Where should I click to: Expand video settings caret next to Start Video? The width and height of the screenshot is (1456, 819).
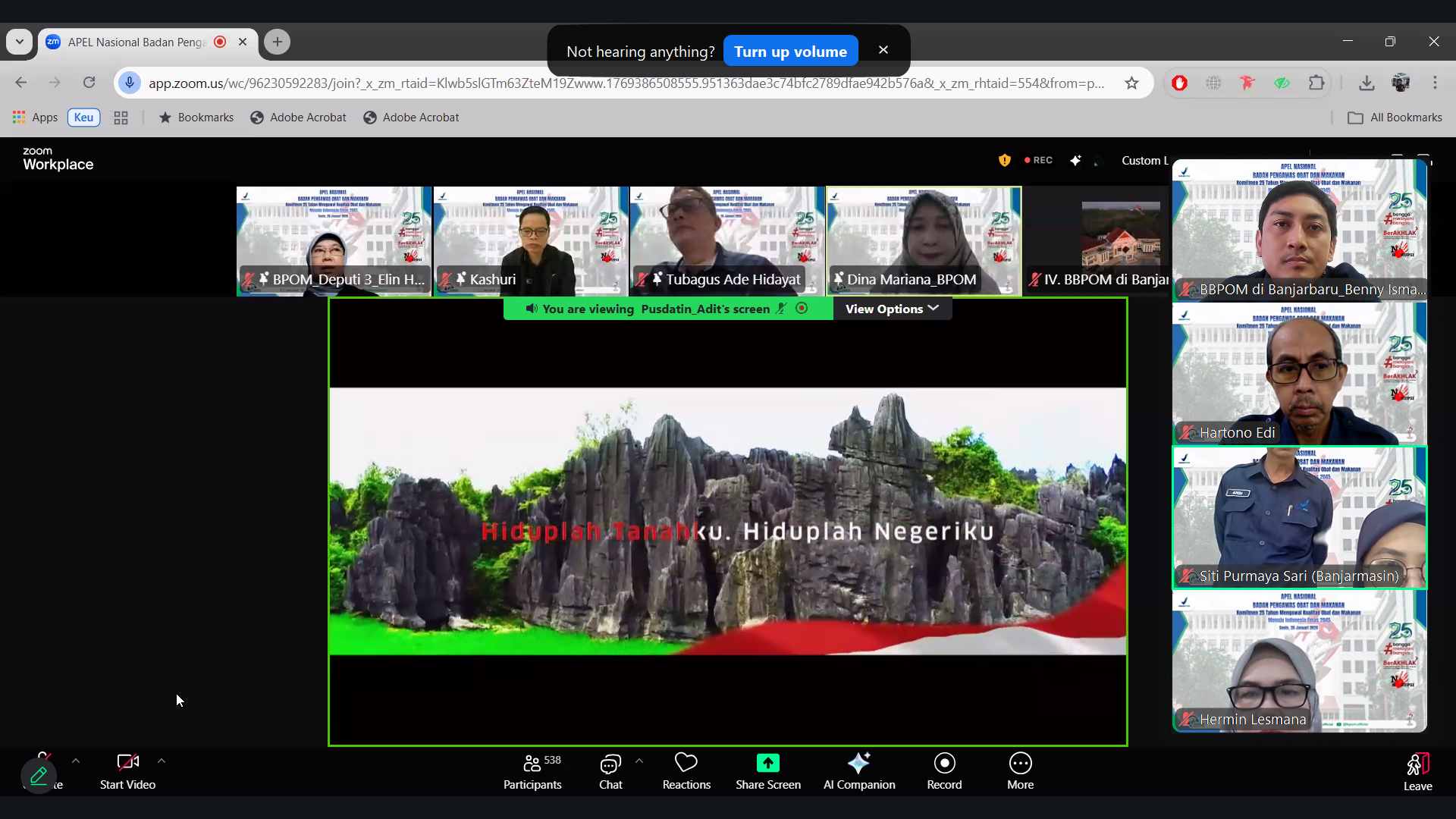(162, 761)
